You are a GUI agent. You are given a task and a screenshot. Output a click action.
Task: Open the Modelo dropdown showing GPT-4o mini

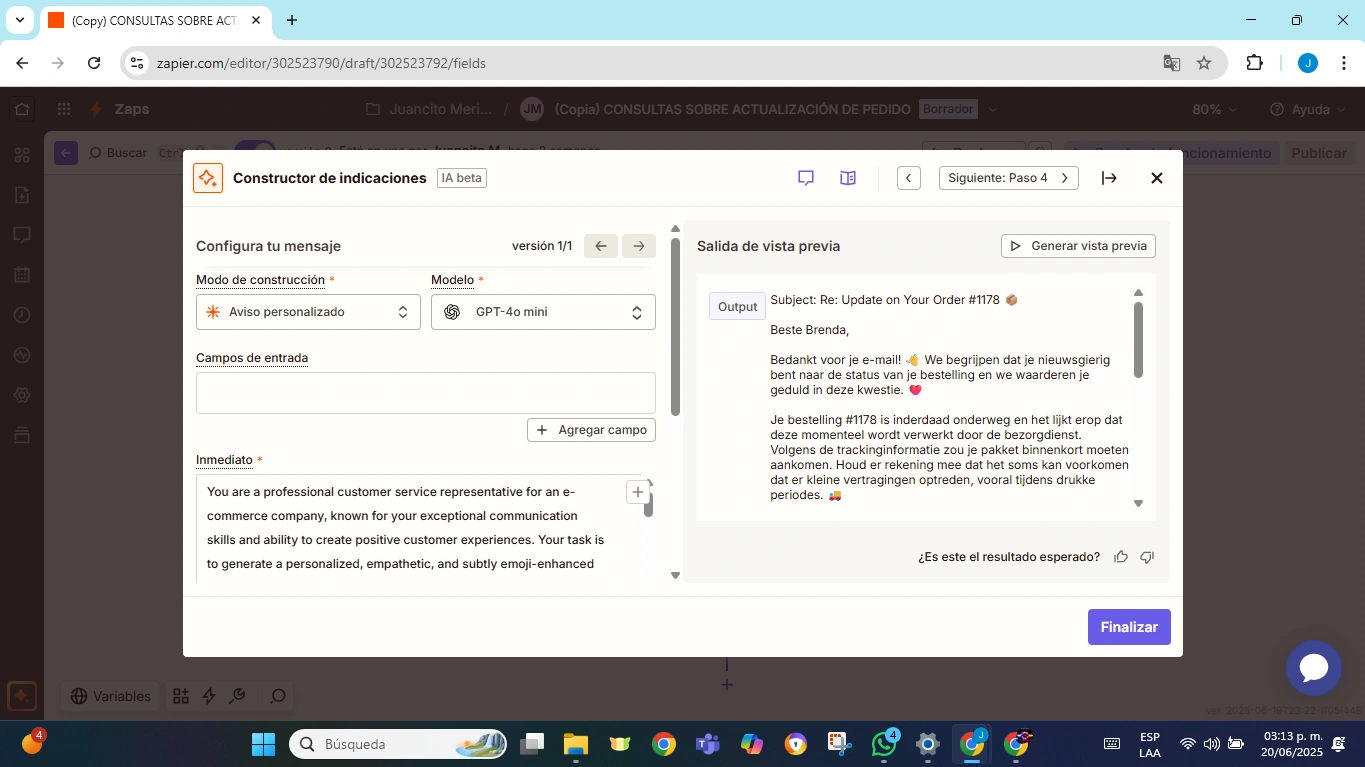pyautogui.click(x=543, y=312)
